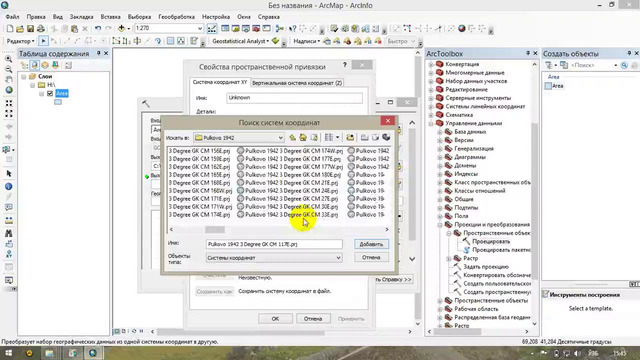Click the Project tool in ArcToolbox
Image resolution: width=640 pixels, height=360 pixels.
tap(491, 242)
